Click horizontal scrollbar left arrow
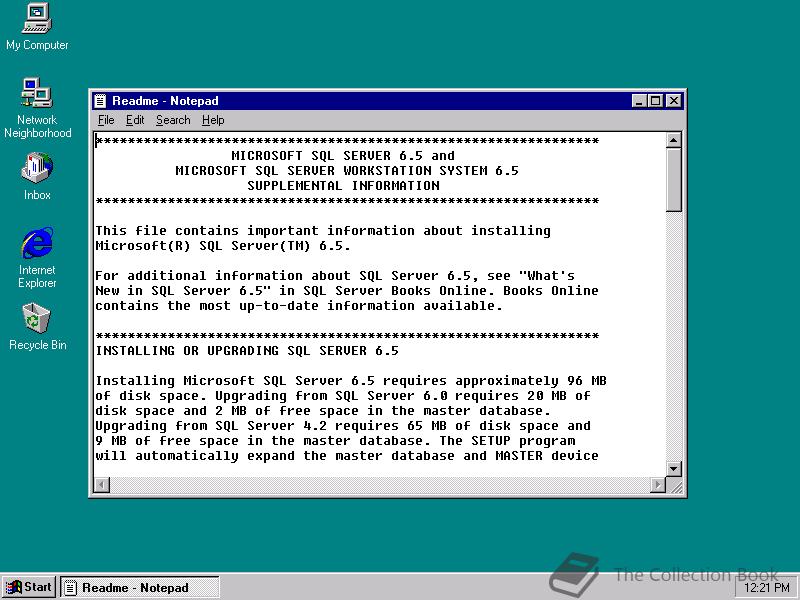Image resolution: width=800 pixels, height=600 pixels. (102, 484)
